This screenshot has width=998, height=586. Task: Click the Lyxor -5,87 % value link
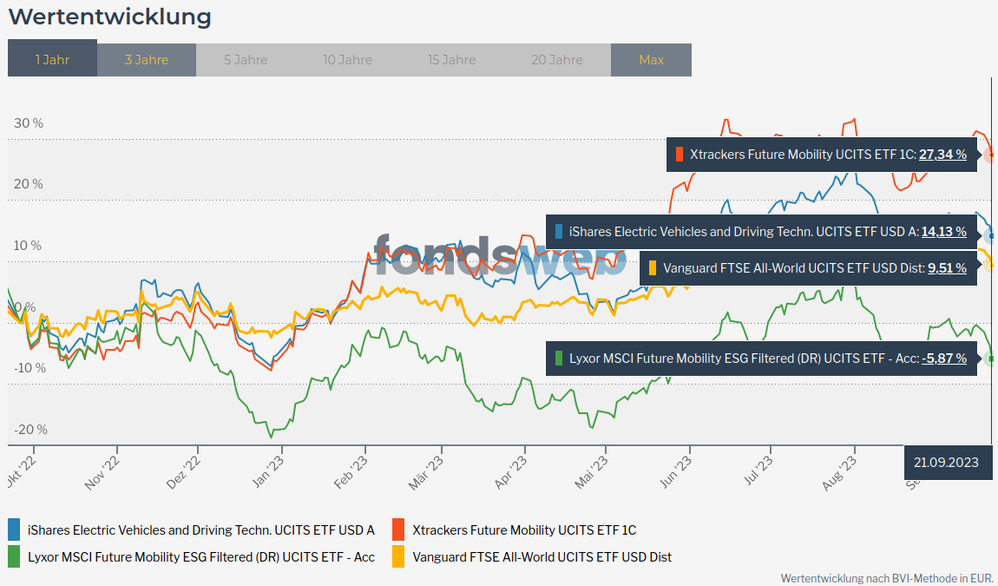click(x=944, y=357)
